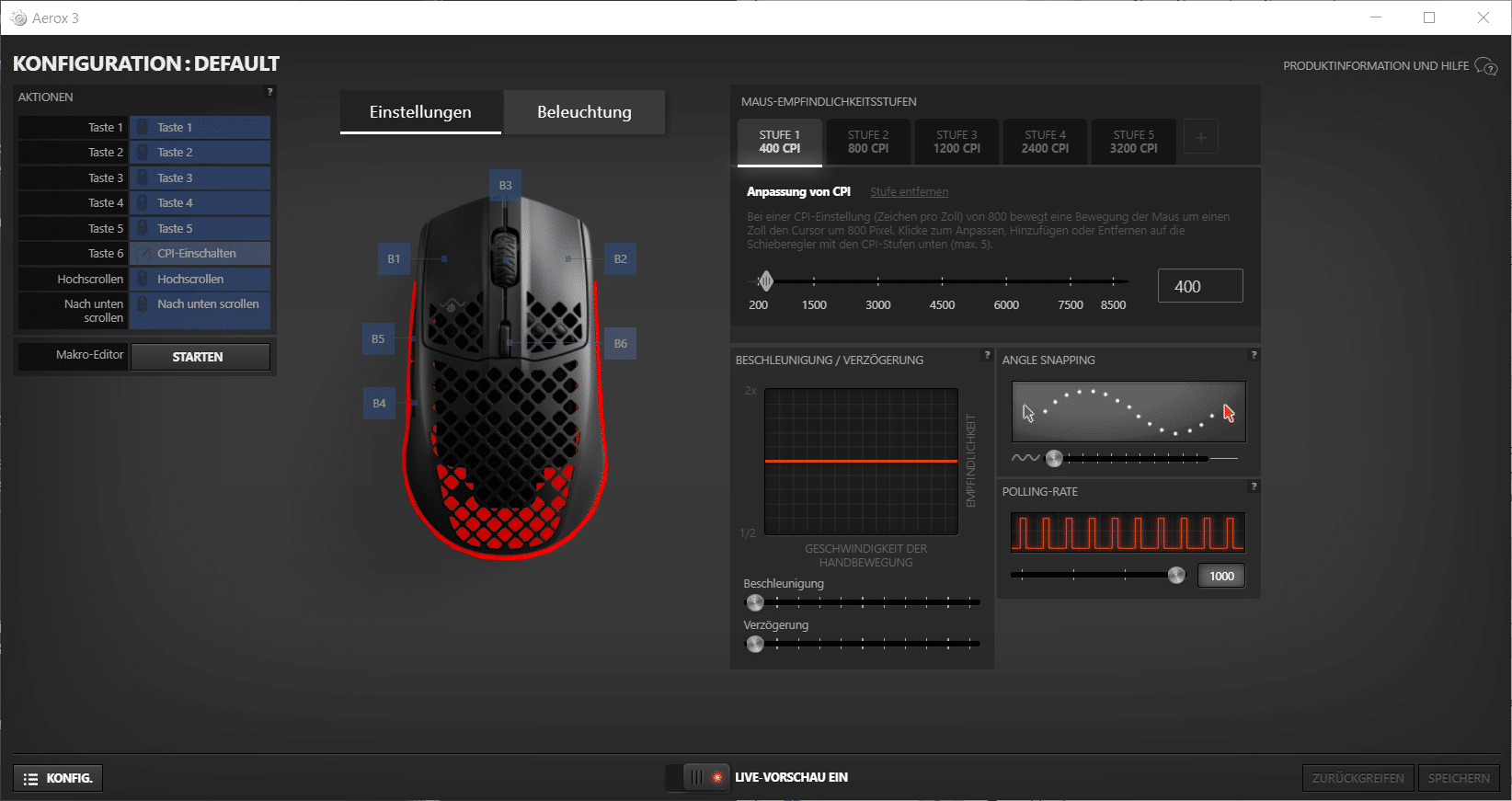Click the CPI value input field

point(1199,286)
